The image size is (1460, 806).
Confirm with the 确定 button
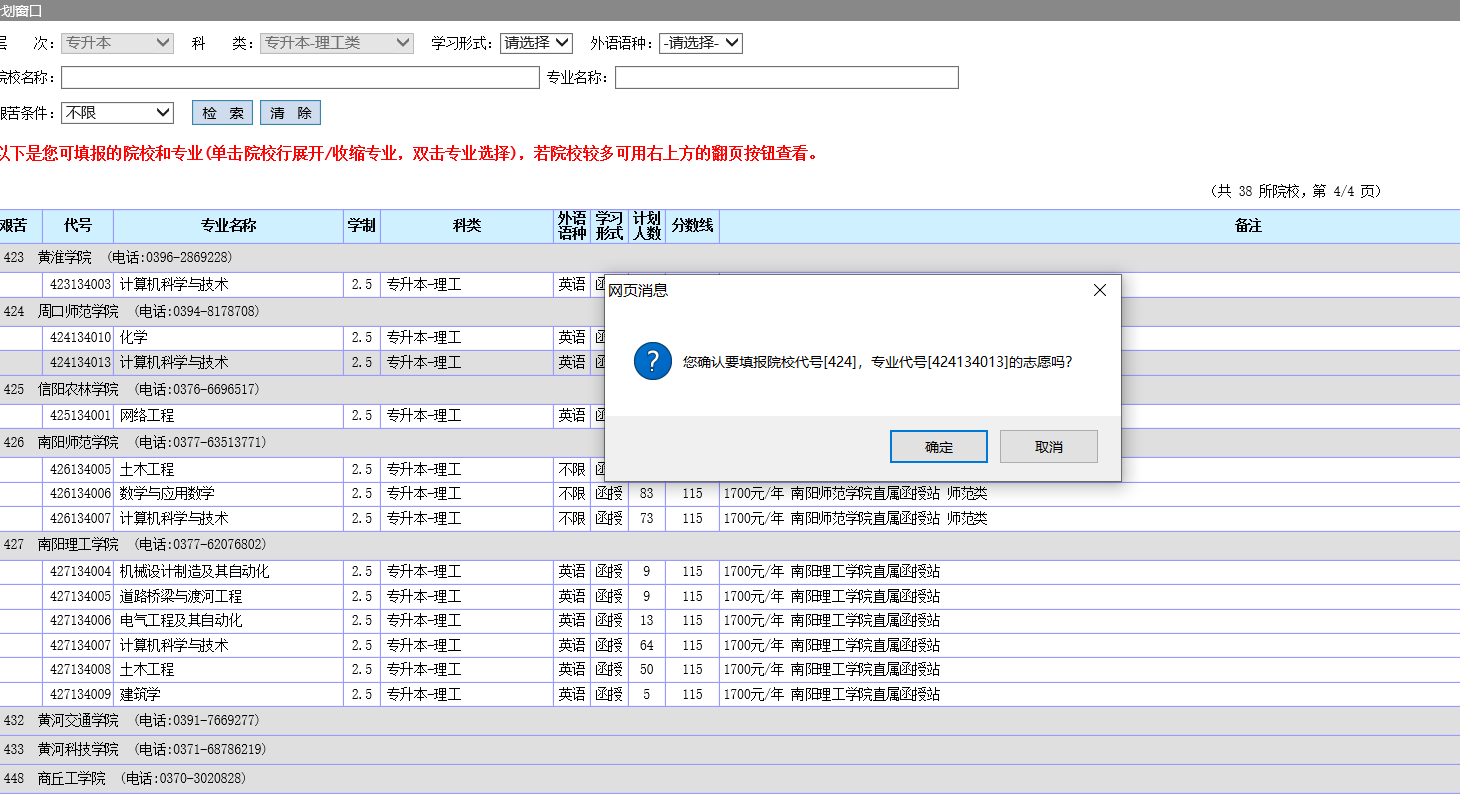point(939,447)
